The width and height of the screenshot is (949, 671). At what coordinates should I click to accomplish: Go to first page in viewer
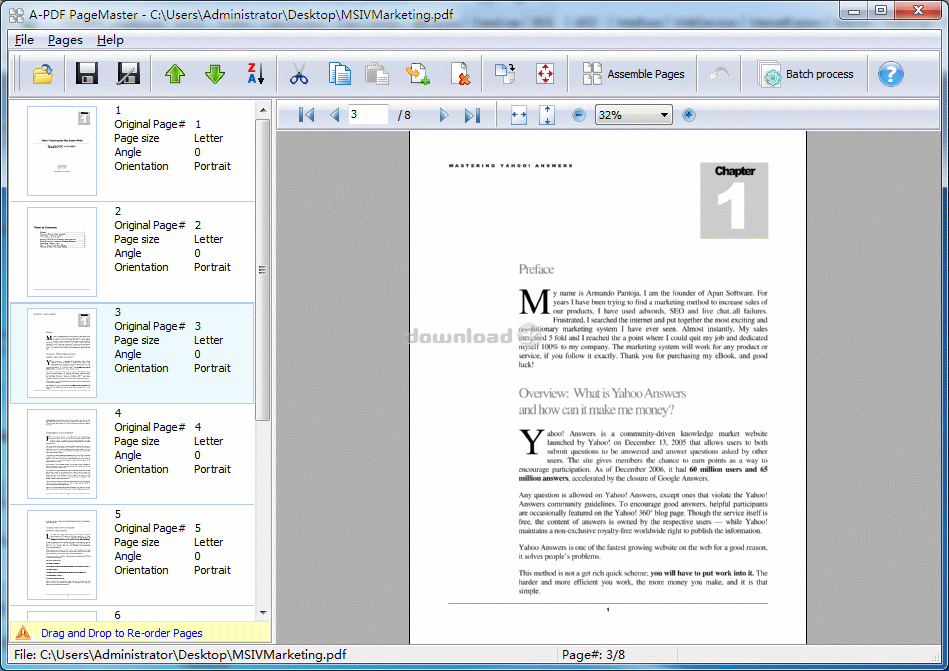click(306, 115)
